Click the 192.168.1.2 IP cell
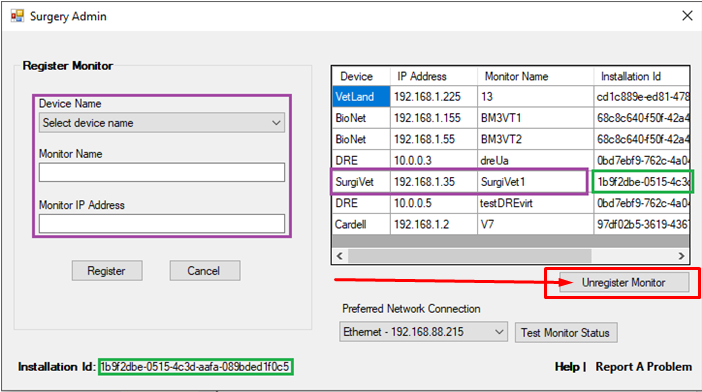 click(434, 224)
